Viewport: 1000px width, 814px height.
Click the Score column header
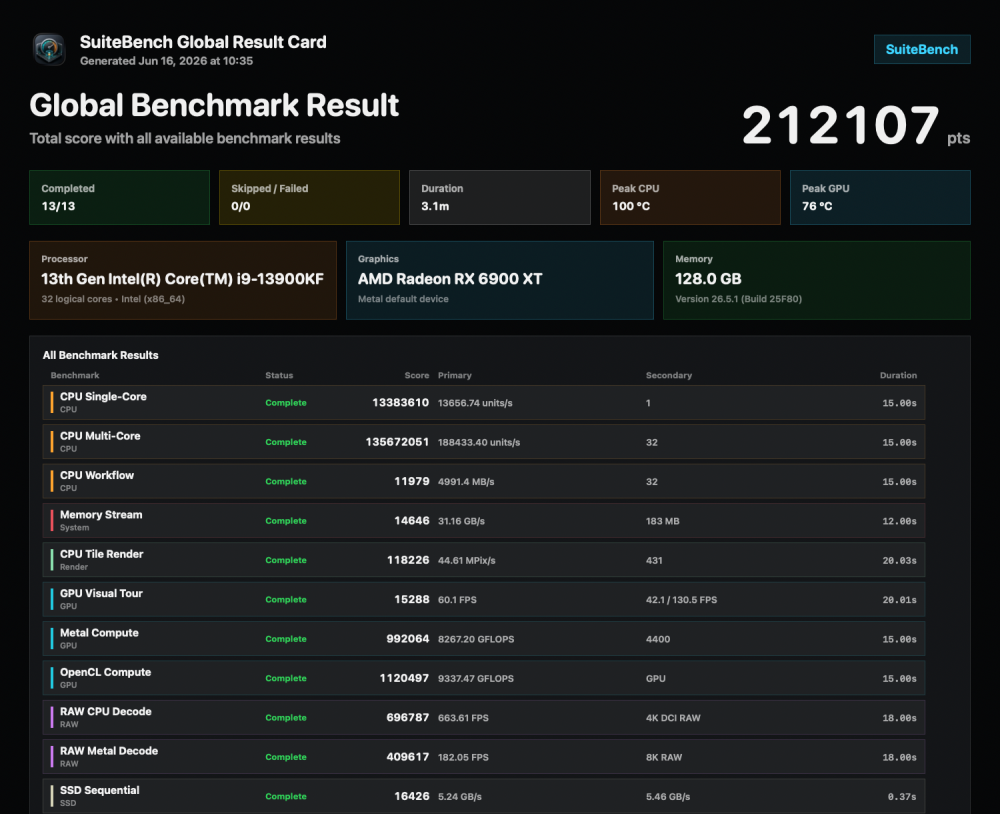[416, 375]
